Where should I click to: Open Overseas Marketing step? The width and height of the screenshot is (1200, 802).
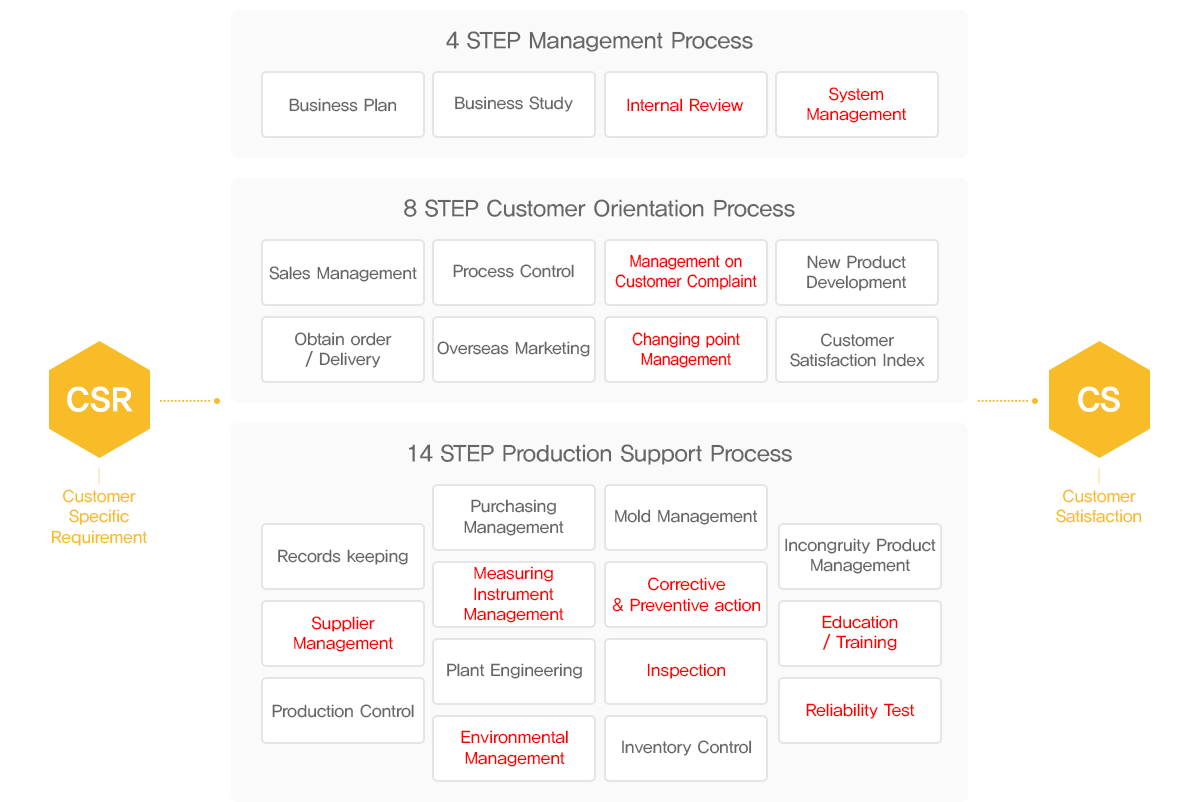(514, 349)
